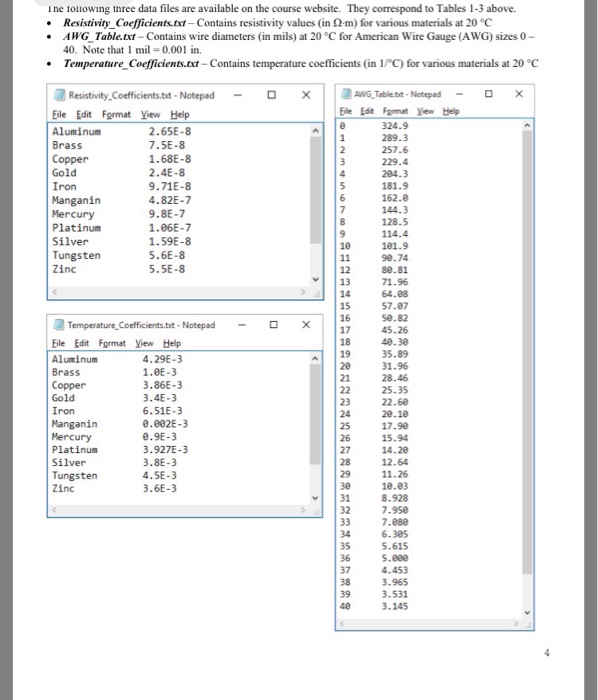Open Format menu in Resistivity_Coefficients window
This screenshot has width=598, height=700.
[x=116, y=114]
